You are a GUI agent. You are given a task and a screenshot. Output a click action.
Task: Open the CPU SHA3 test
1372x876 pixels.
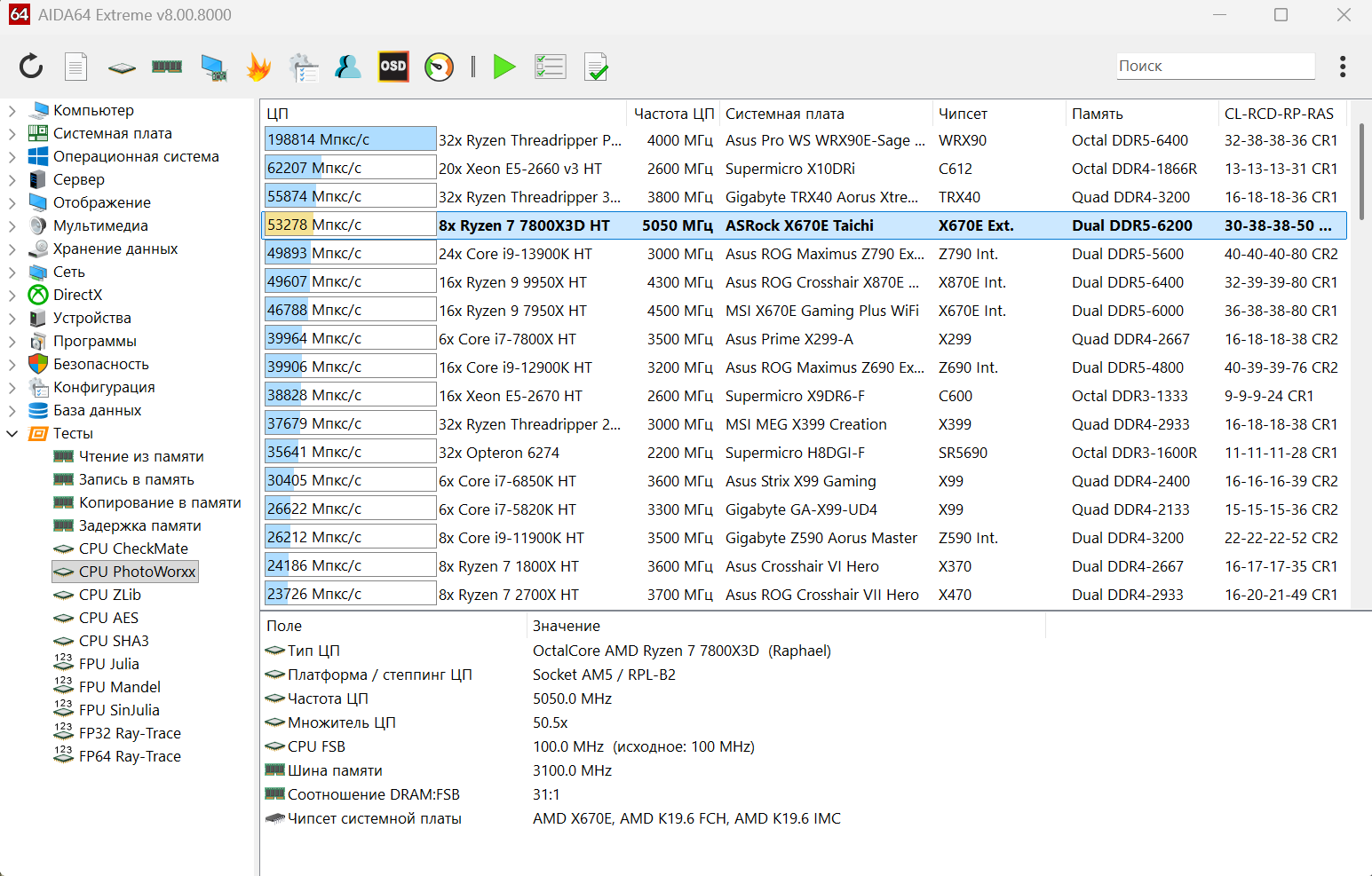(x=114, y=641)
